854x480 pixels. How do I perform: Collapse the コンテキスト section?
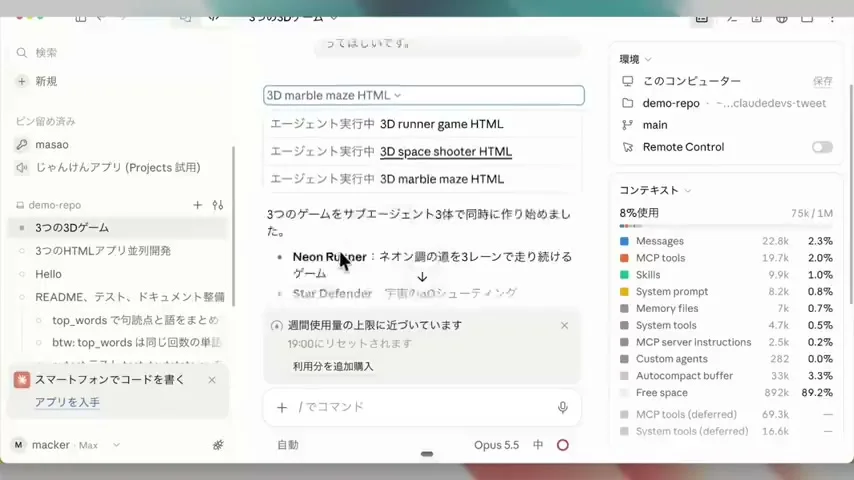click(655, 190)
